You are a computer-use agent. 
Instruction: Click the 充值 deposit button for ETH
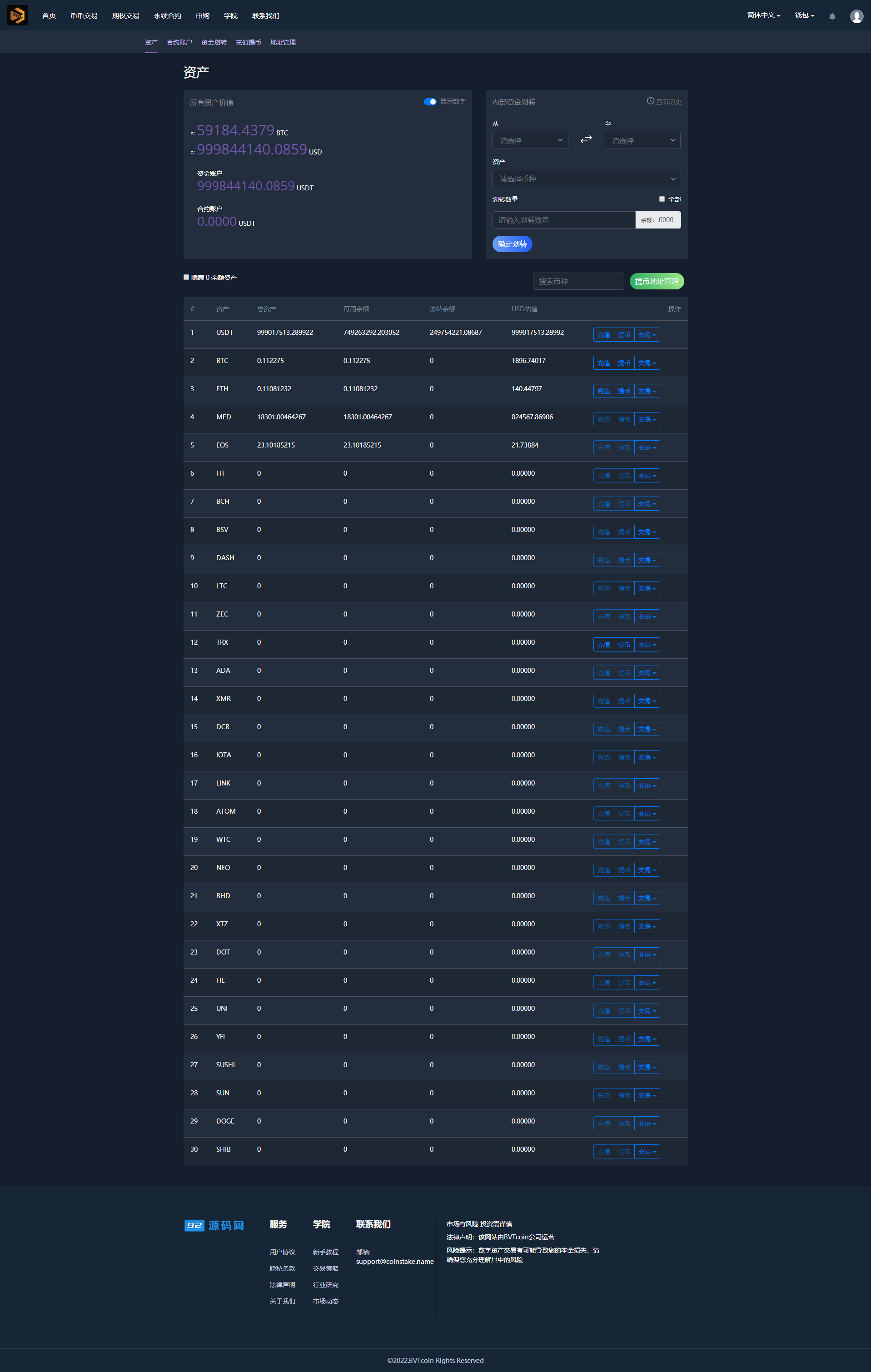tap(603, 392)
